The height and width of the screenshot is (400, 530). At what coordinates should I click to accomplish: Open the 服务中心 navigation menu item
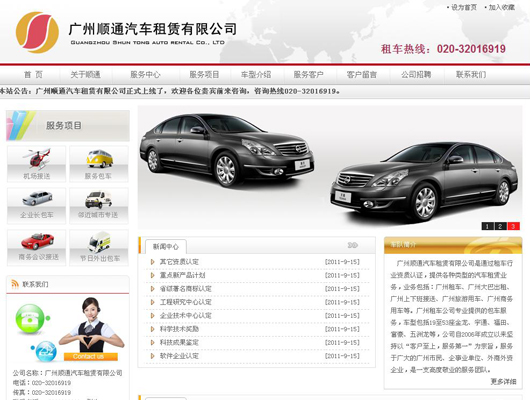click(145, 74)
